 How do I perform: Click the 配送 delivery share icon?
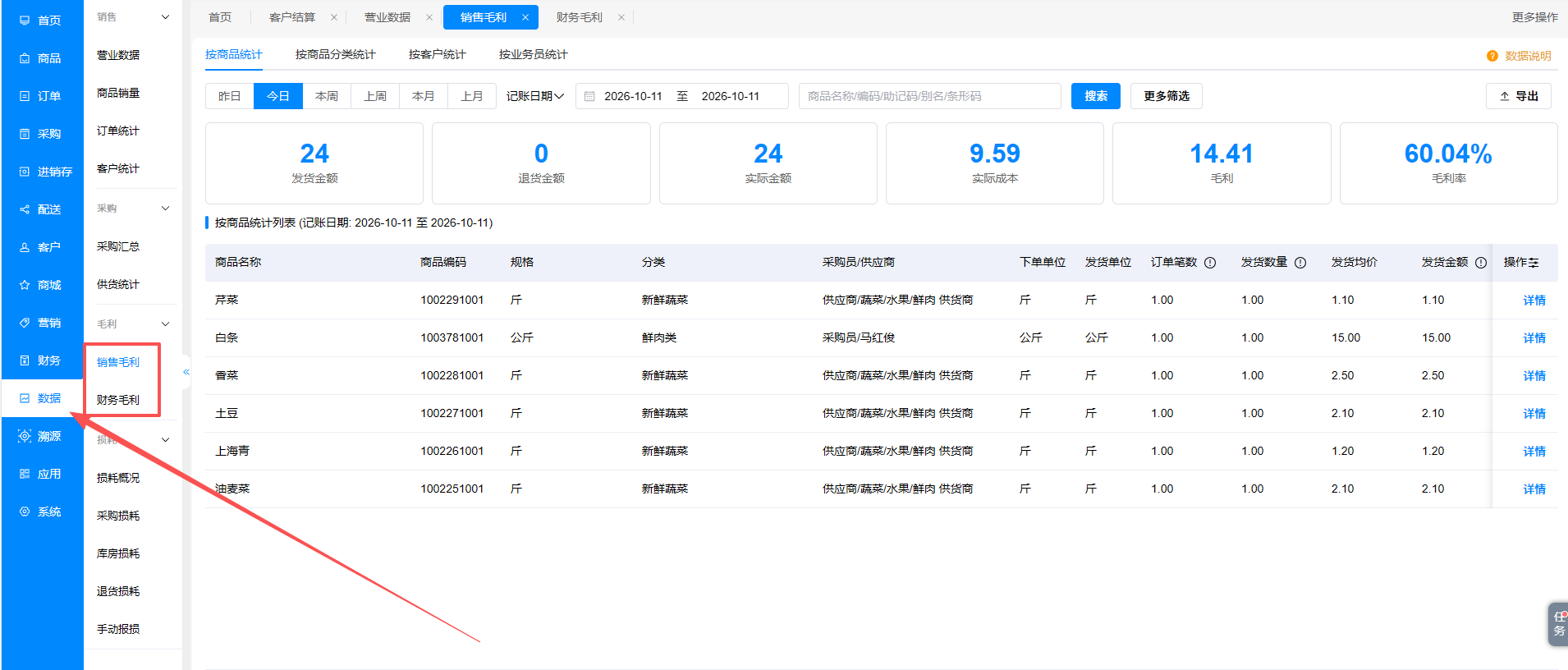pyautogui.click(x=25, y=209)
